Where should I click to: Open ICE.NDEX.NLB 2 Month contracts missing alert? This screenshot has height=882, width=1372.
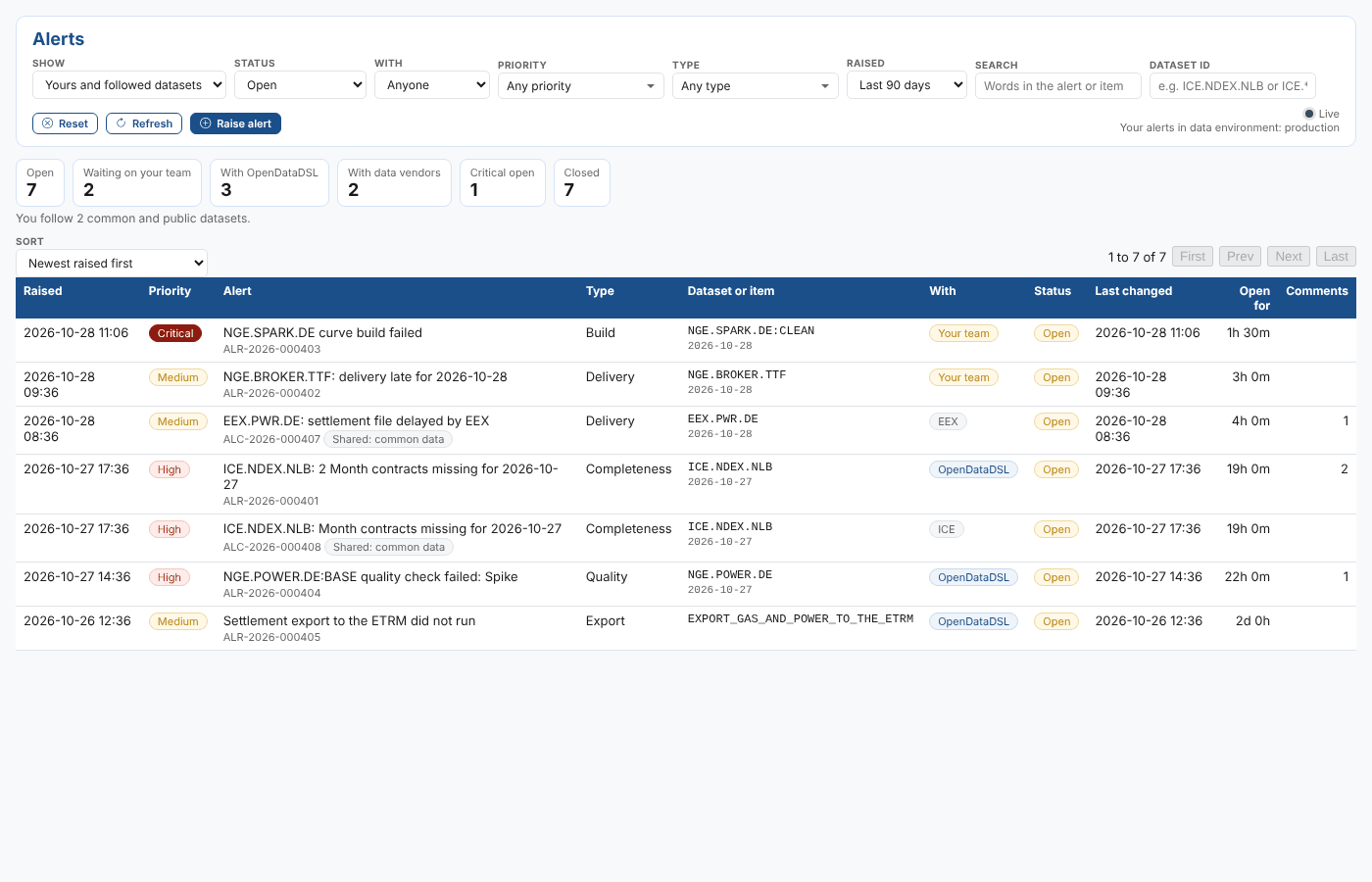coord(392,476)
